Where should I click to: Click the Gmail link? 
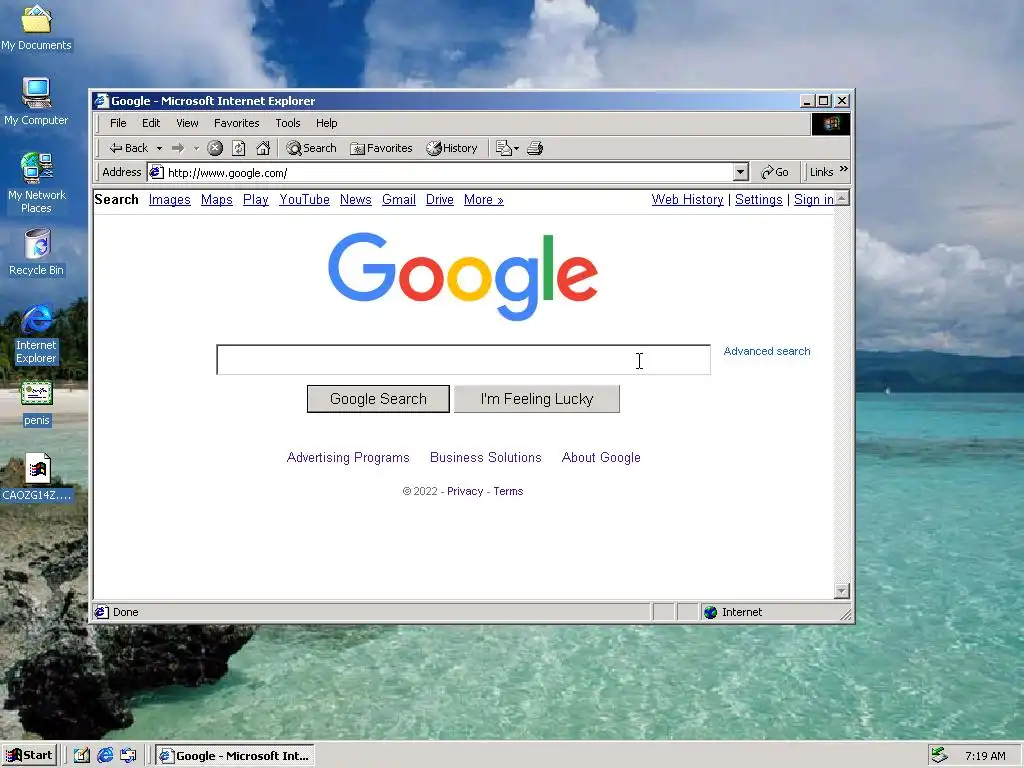(399, 200)
